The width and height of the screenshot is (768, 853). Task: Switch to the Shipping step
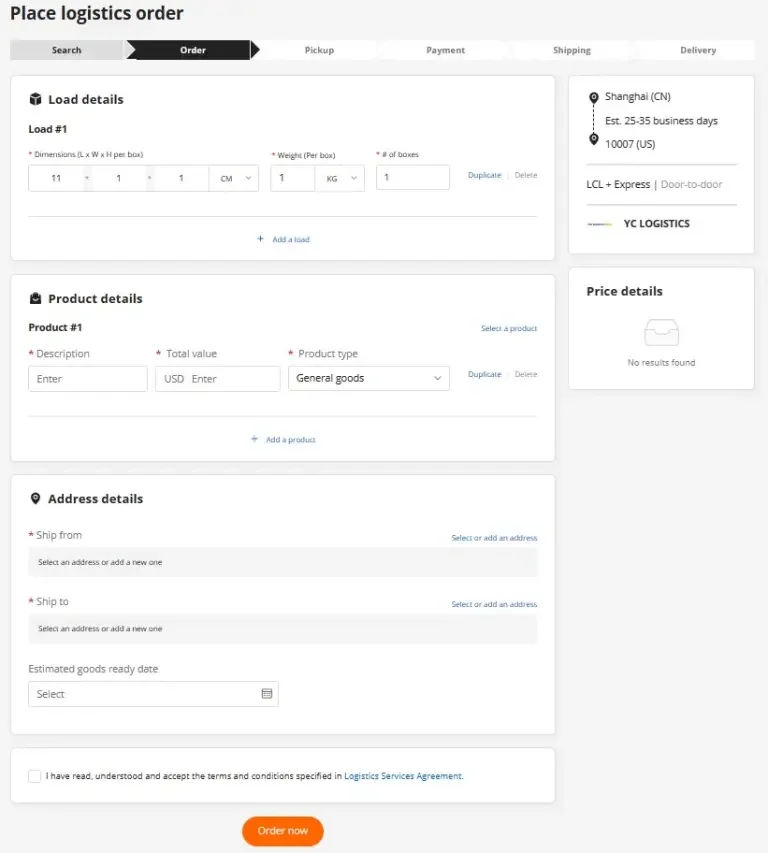pyautogui.click(x=571, y=49)
